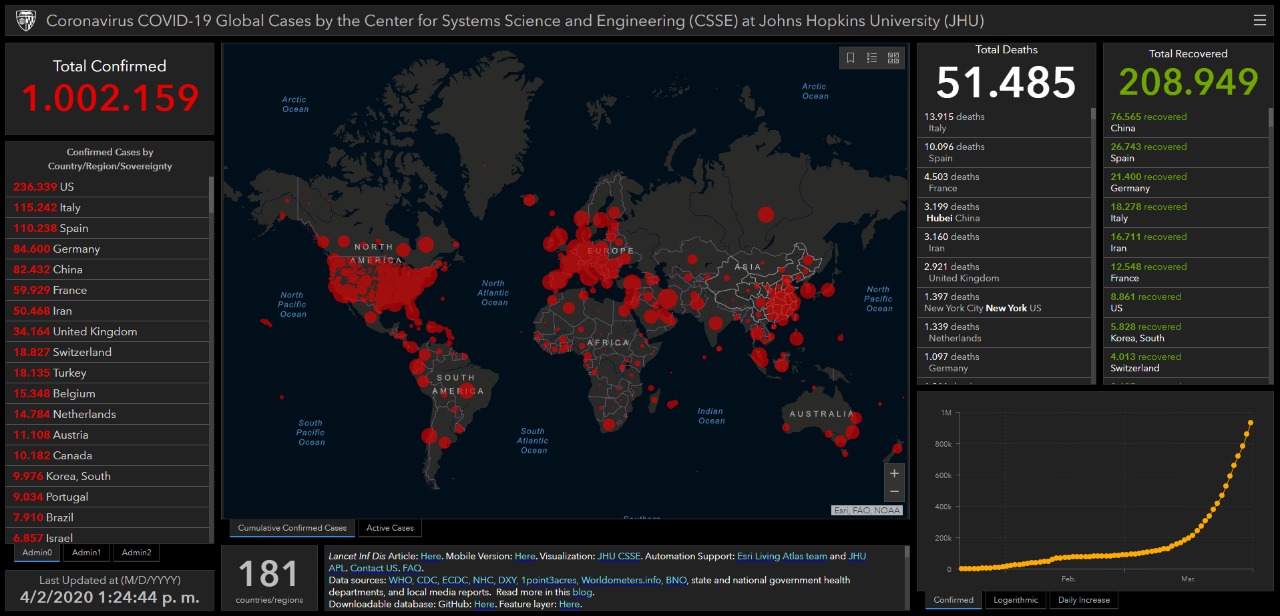Select Cumulative Confirmed Cases tab
The image size is (1280, 616).
pyautogui.click(x=292, y=528)
